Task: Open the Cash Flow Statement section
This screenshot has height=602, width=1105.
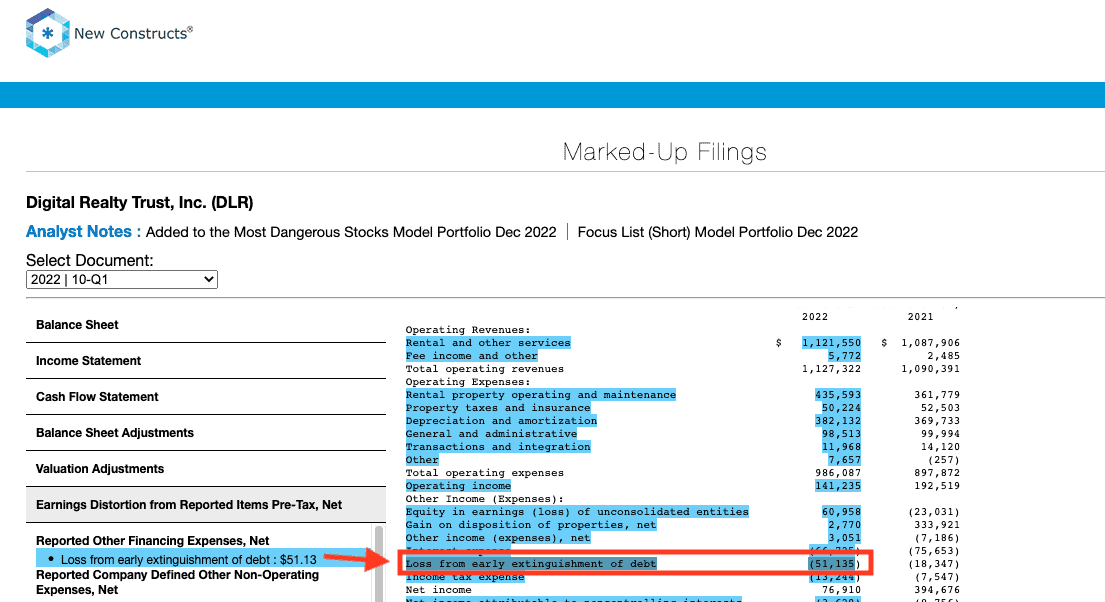Action: [x=206, y=397]
